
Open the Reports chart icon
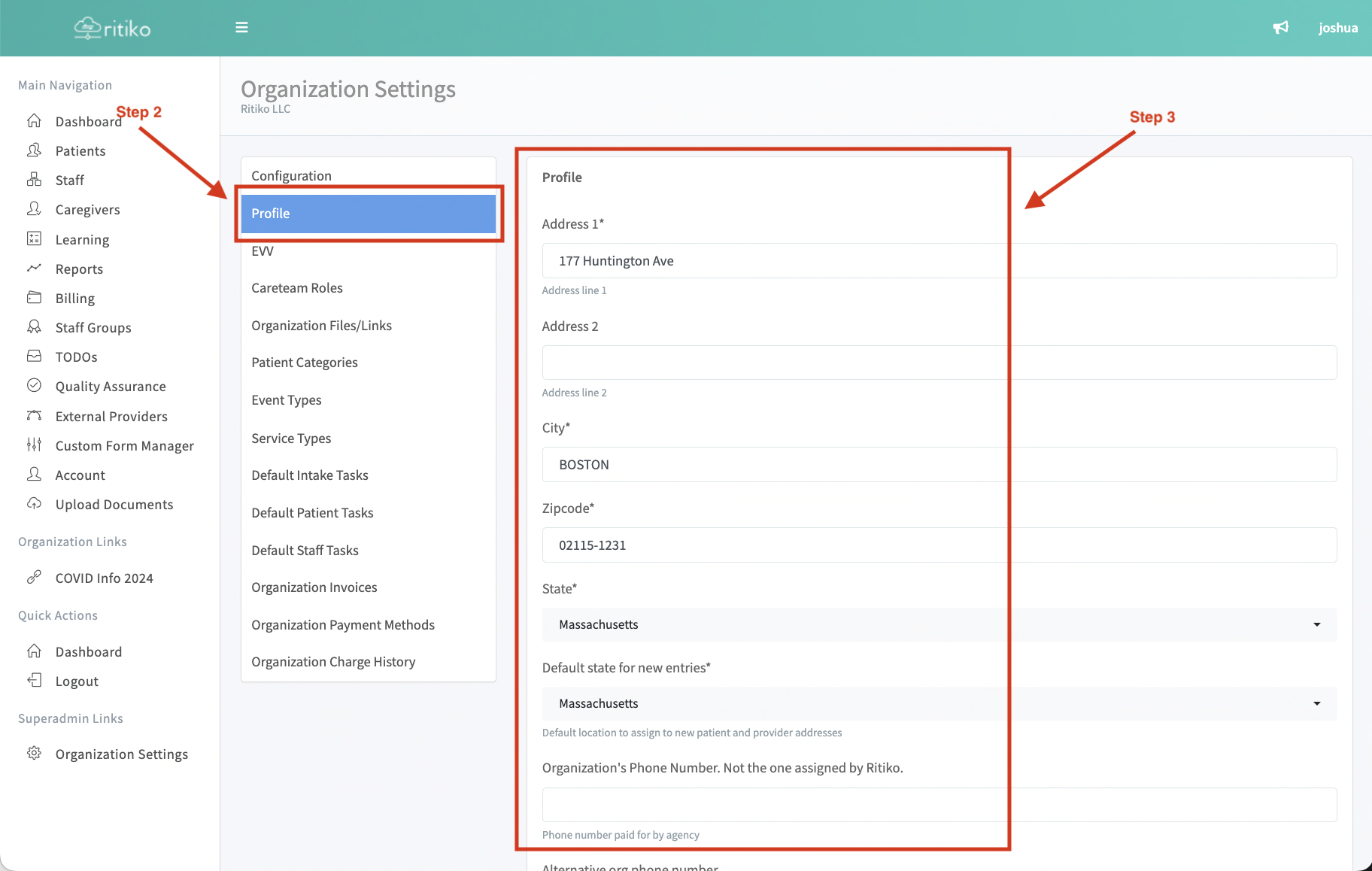[x=35, y=269]
